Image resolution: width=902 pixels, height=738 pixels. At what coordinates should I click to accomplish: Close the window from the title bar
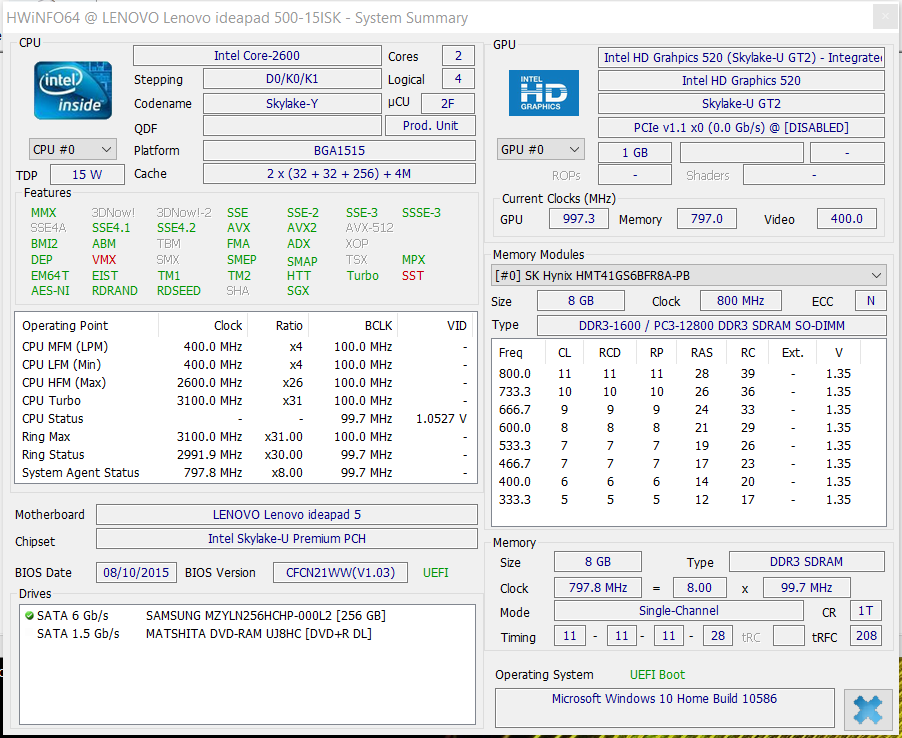click(x=886, y=17)
